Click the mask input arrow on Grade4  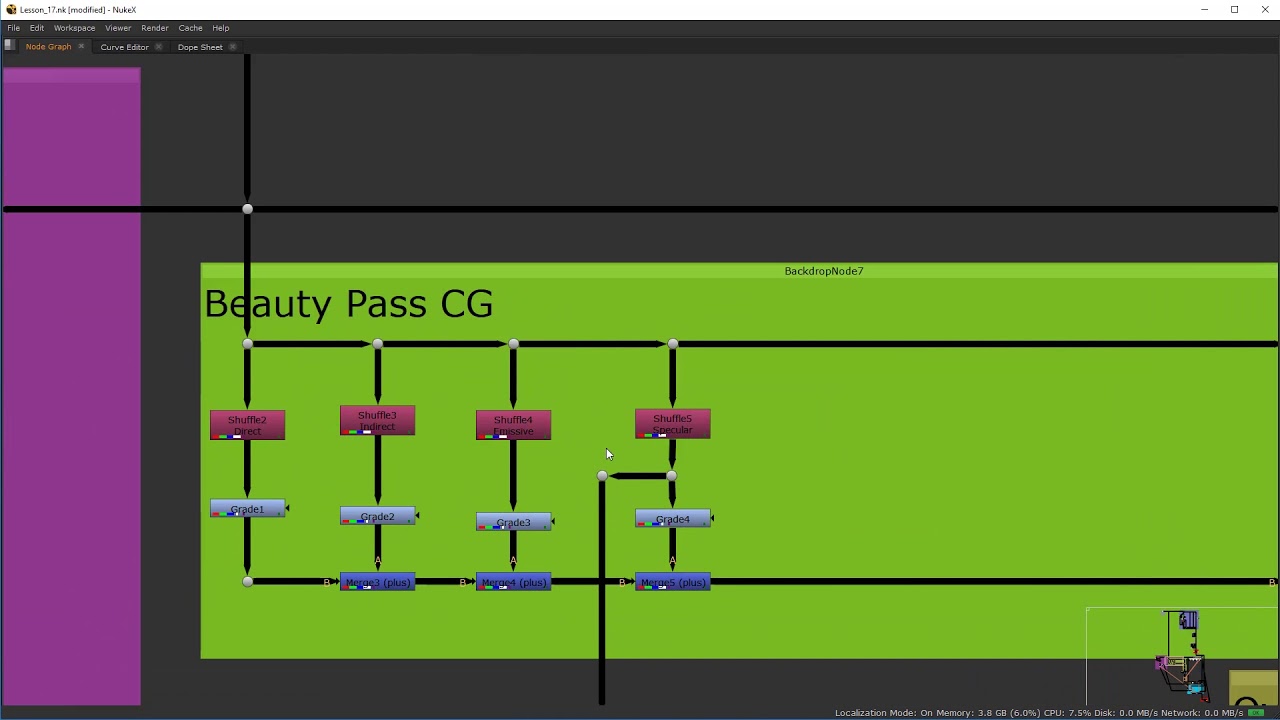click(x=712, y=518)
